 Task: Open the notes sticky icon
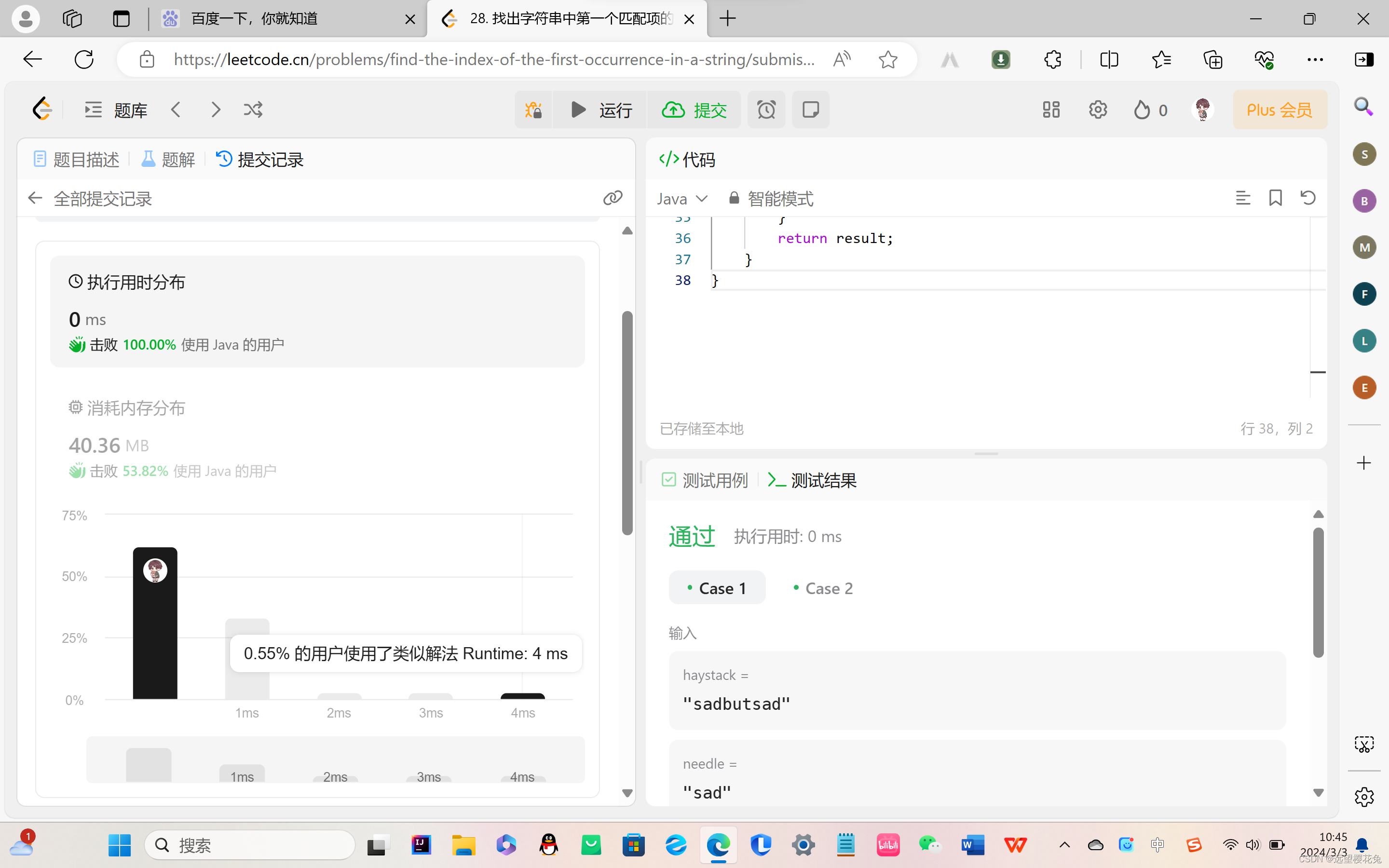pyautogui.click(x=810, y=109)
